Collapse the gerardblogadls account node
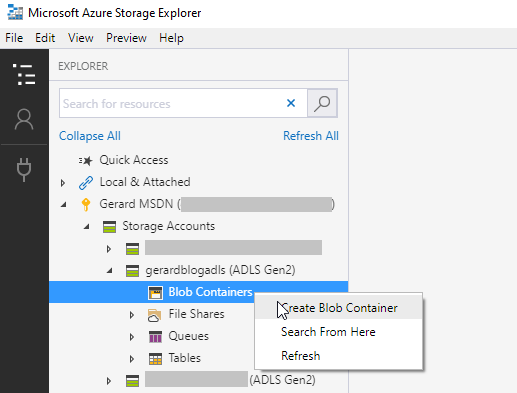 [109, 271]
